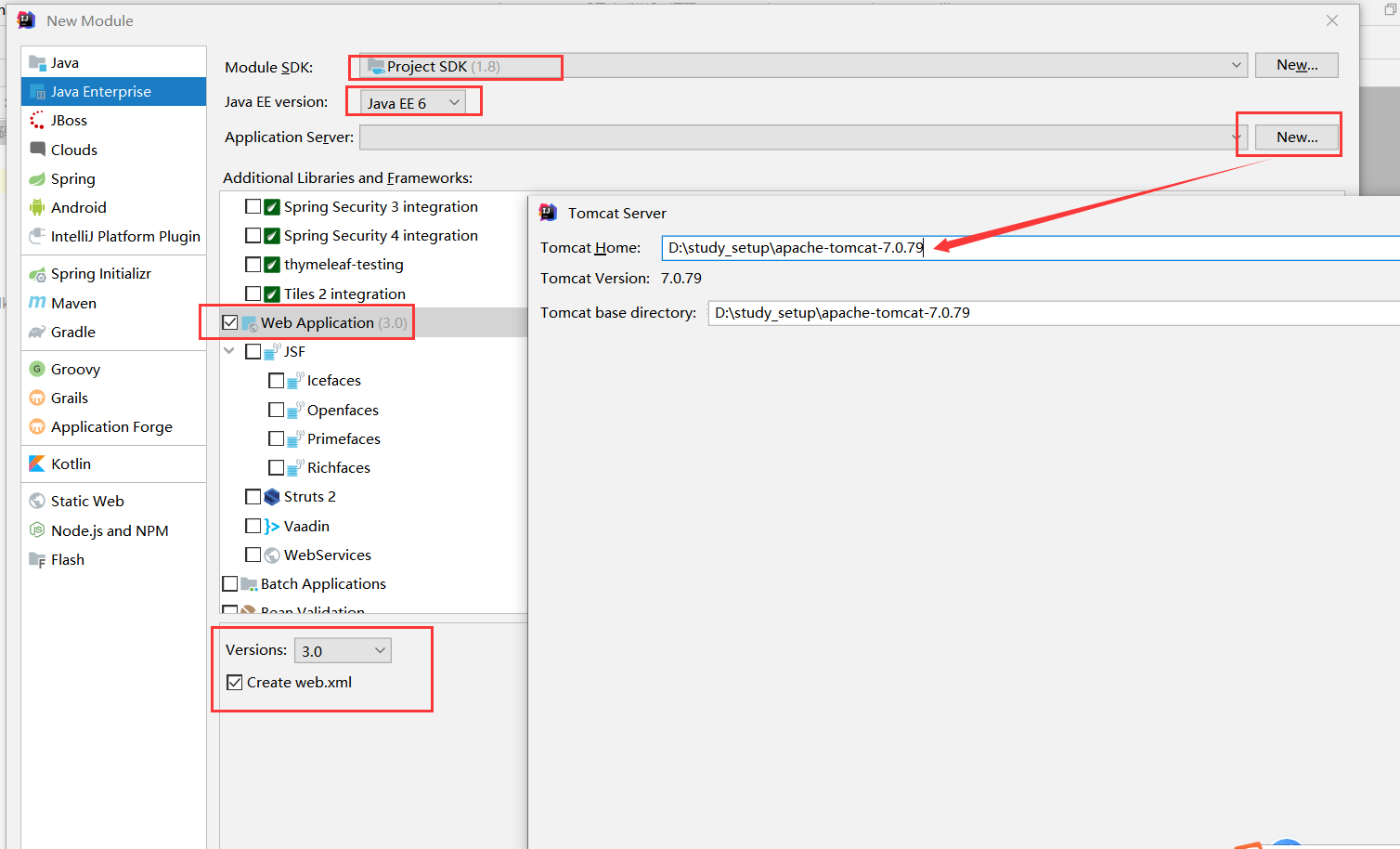The image size is (1400, 849).
Task: Choose Groovy module type
Action: [x=113, y=369]
